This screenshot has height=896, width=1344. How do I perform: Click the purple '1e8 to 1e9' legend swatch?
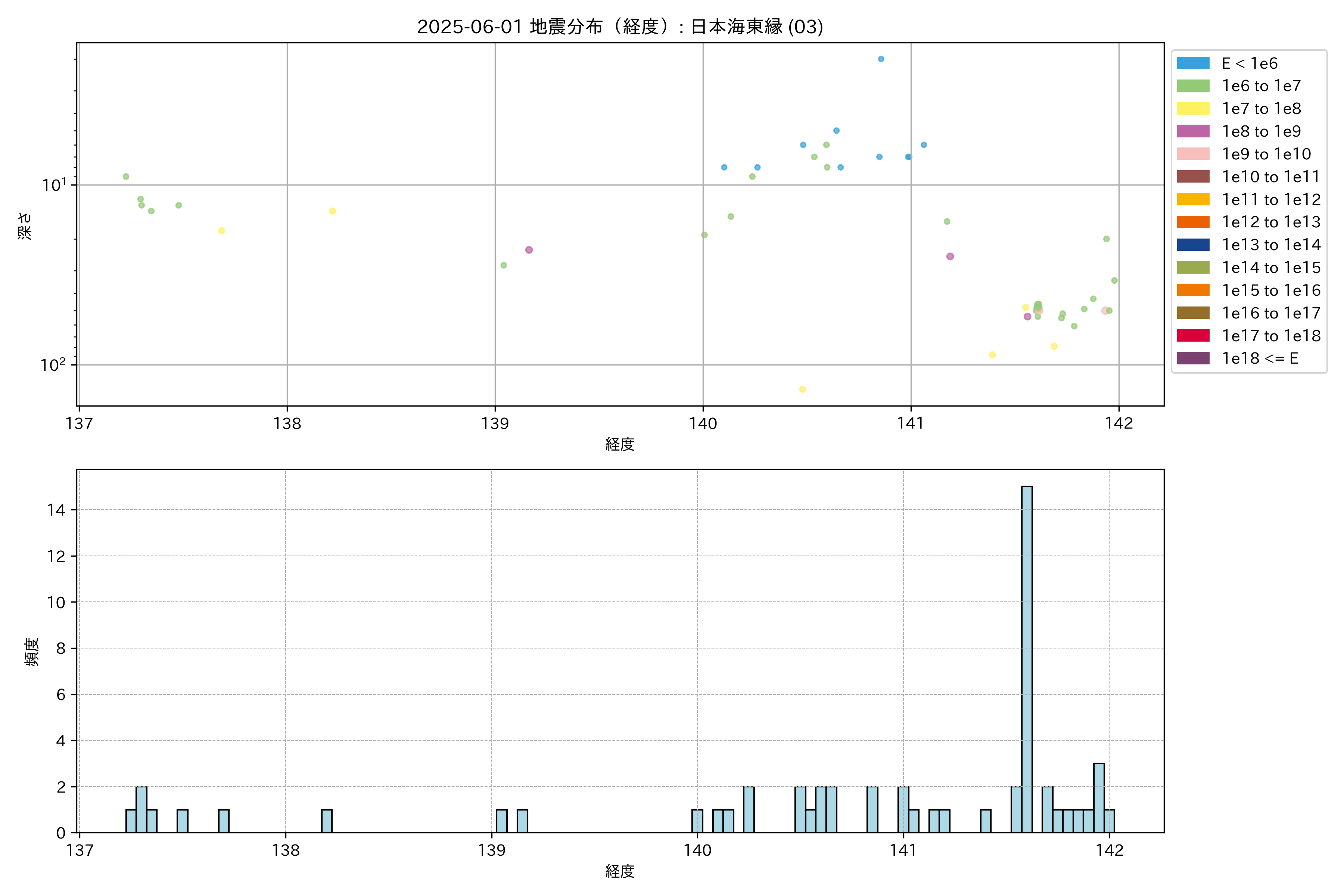click(1192, 131)
